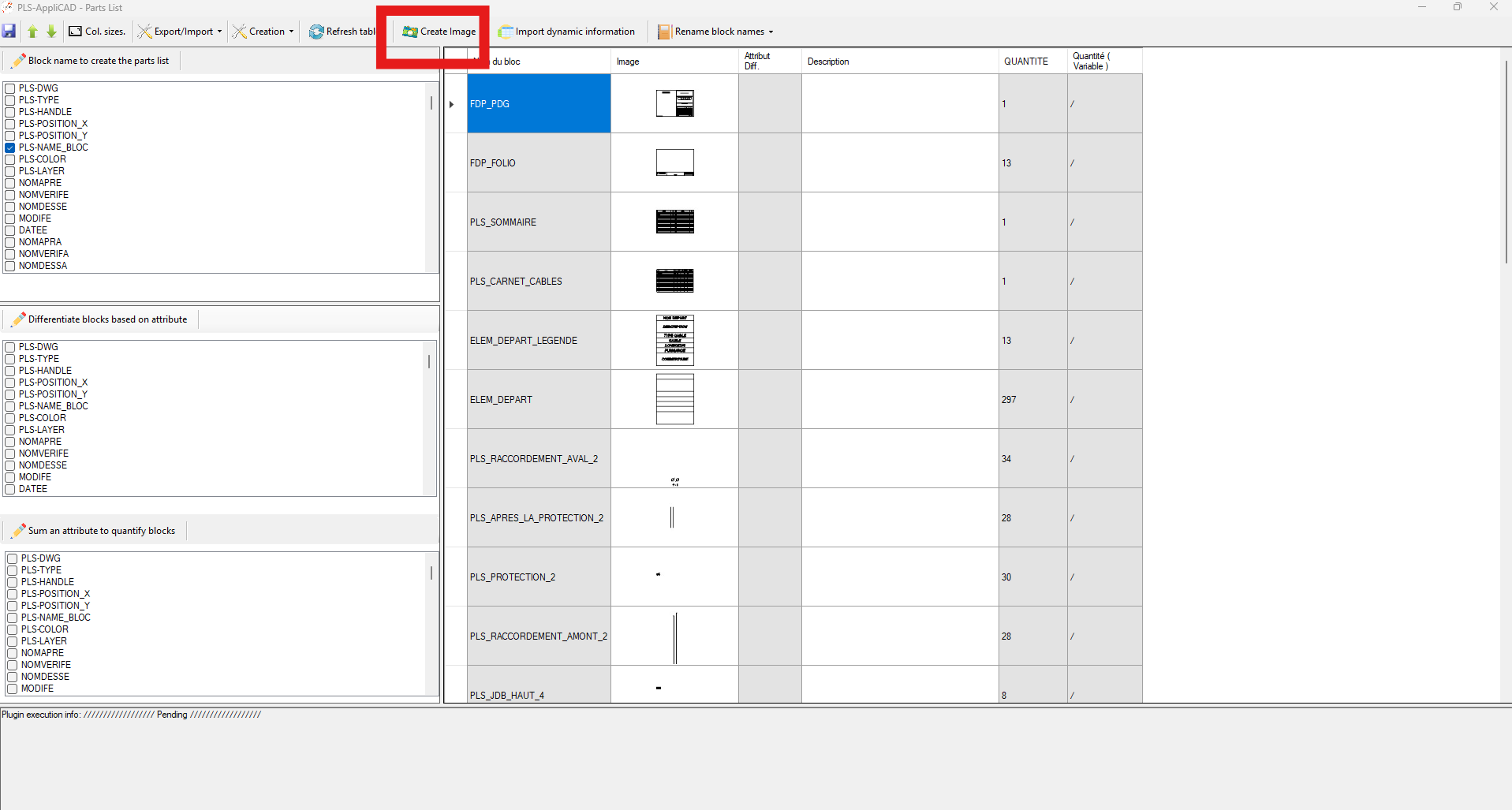This screenshot has width=1512, height=810.
Task: Open the Rename block names dropdown
Action: tap(771, 32)
